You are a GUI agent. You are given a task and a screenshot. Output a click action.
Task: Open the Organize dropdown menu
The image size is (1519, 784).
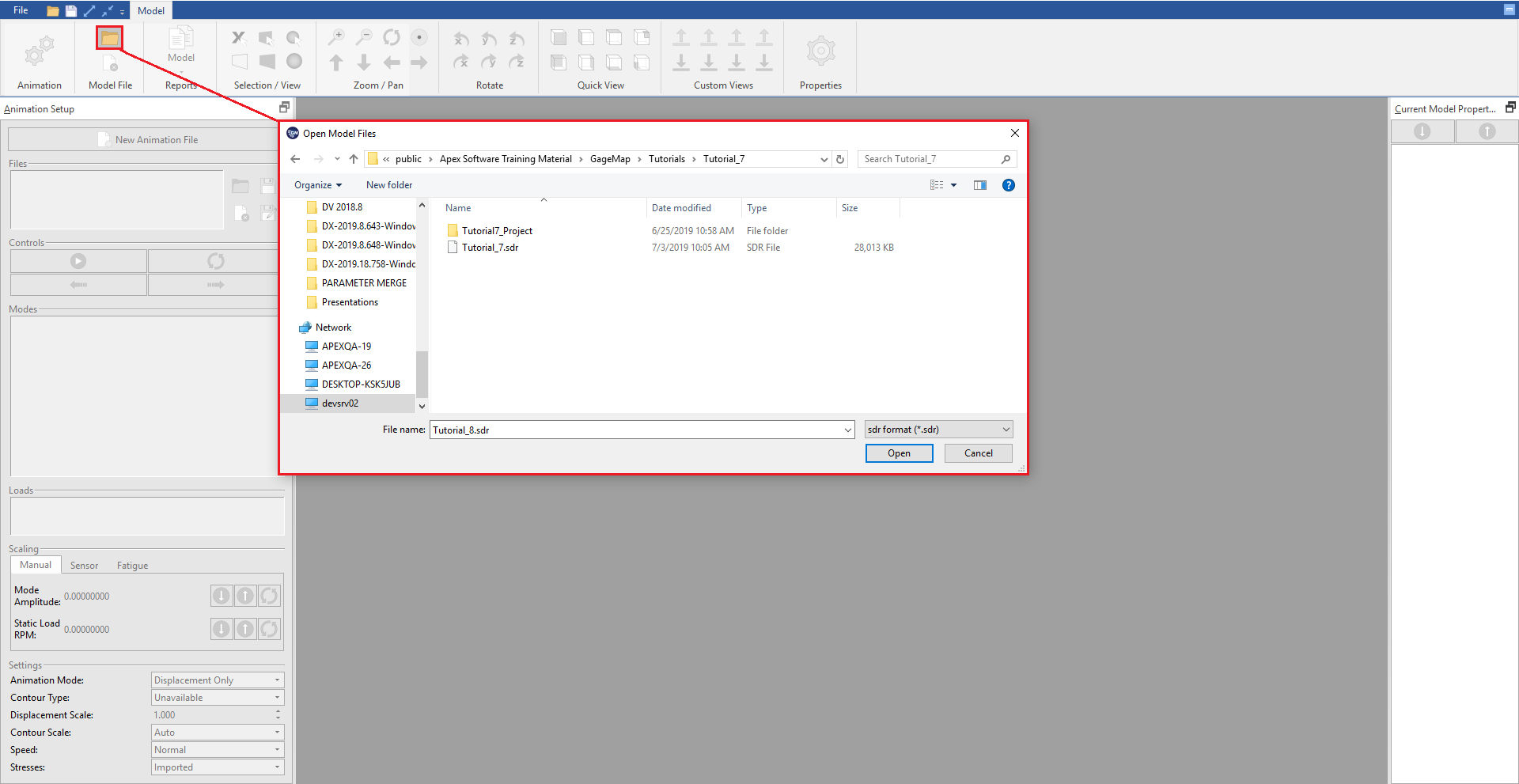coord(318,185)
